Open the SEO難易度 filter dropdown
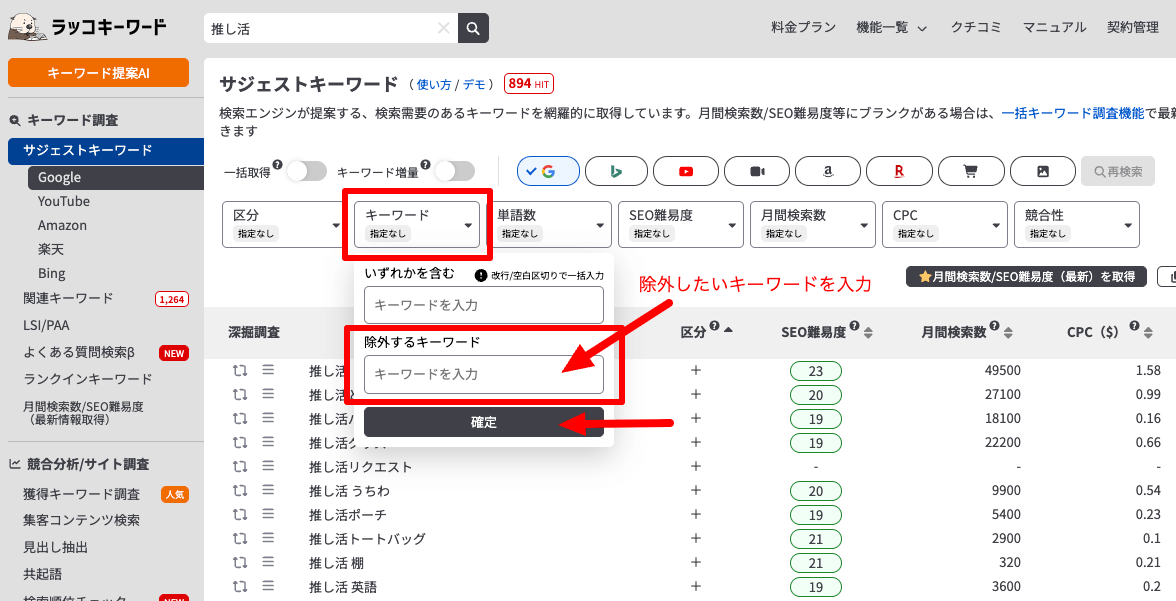The height and width of the screenshot is (601, 1176). point(680,224)
